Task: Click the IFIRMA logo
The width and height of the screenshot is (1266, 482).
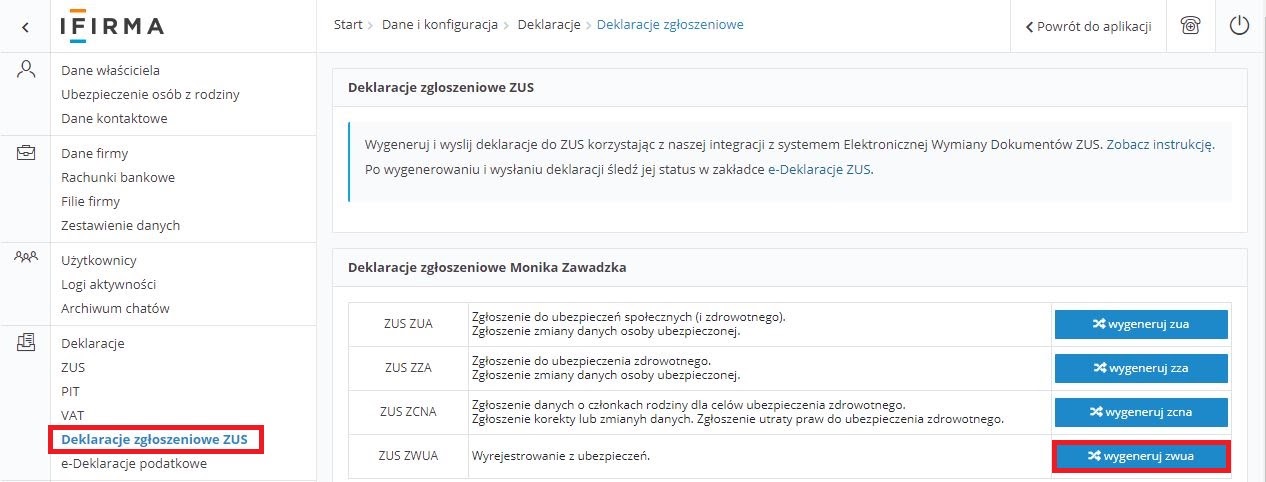Action: click(x=111, y=27)
